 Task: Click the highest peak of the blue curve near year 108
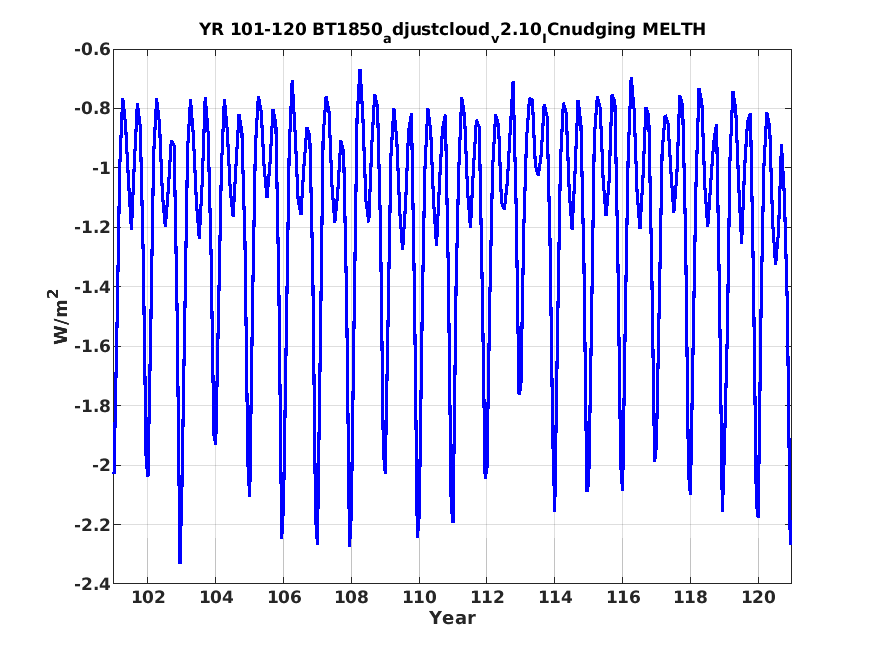(x=360, y=71)
